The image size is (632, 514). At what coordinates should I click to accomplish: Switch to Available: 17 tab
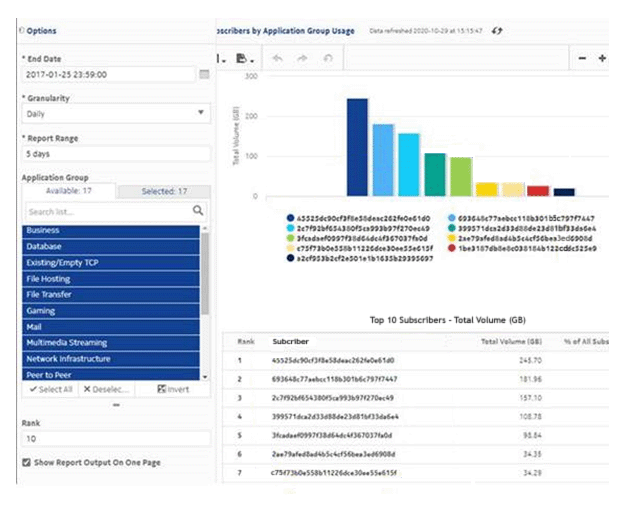click(68, 191)
